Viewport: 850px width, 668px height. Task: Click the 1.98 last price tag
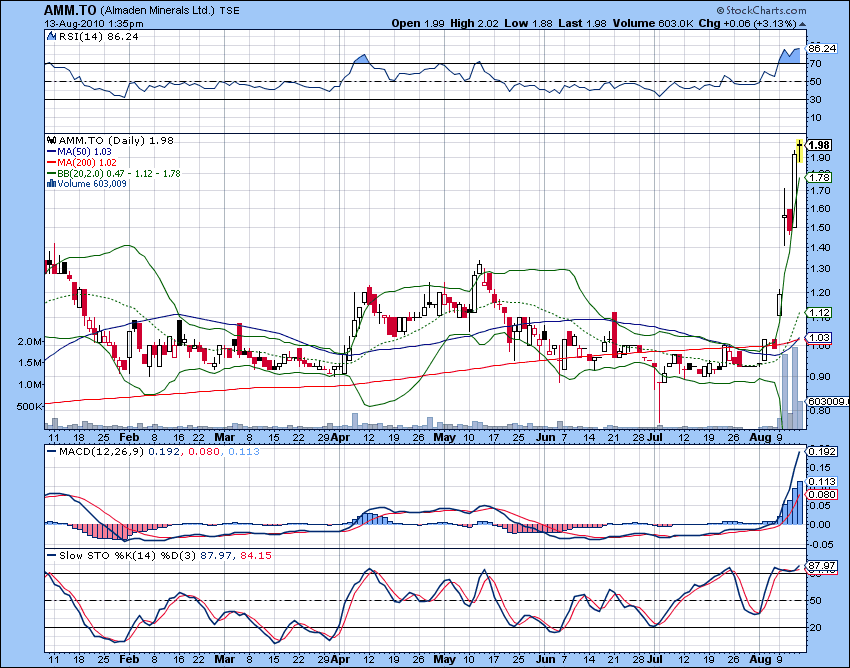pyautogui.click(x=819, y=145)
